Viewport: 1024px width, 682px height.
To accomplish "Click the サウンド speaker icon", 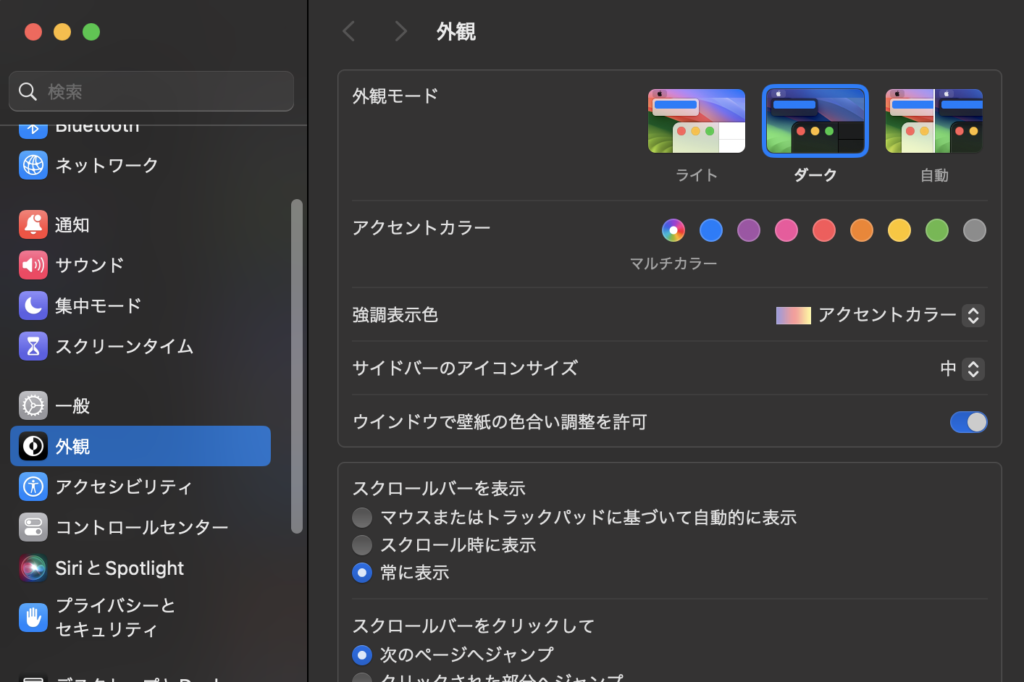I will click(33, 265).
